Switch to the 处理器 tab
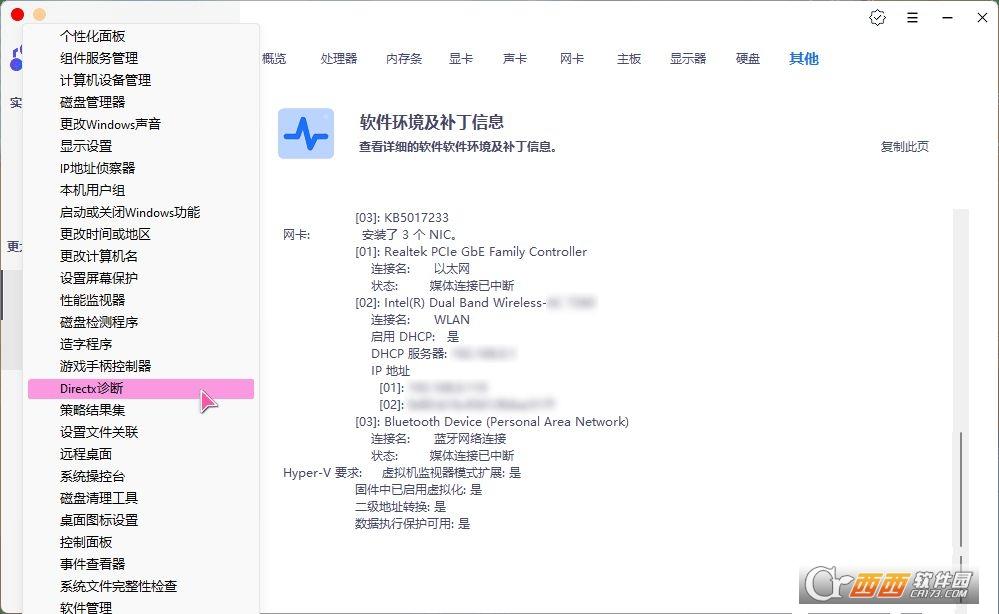 coord(339,59)
